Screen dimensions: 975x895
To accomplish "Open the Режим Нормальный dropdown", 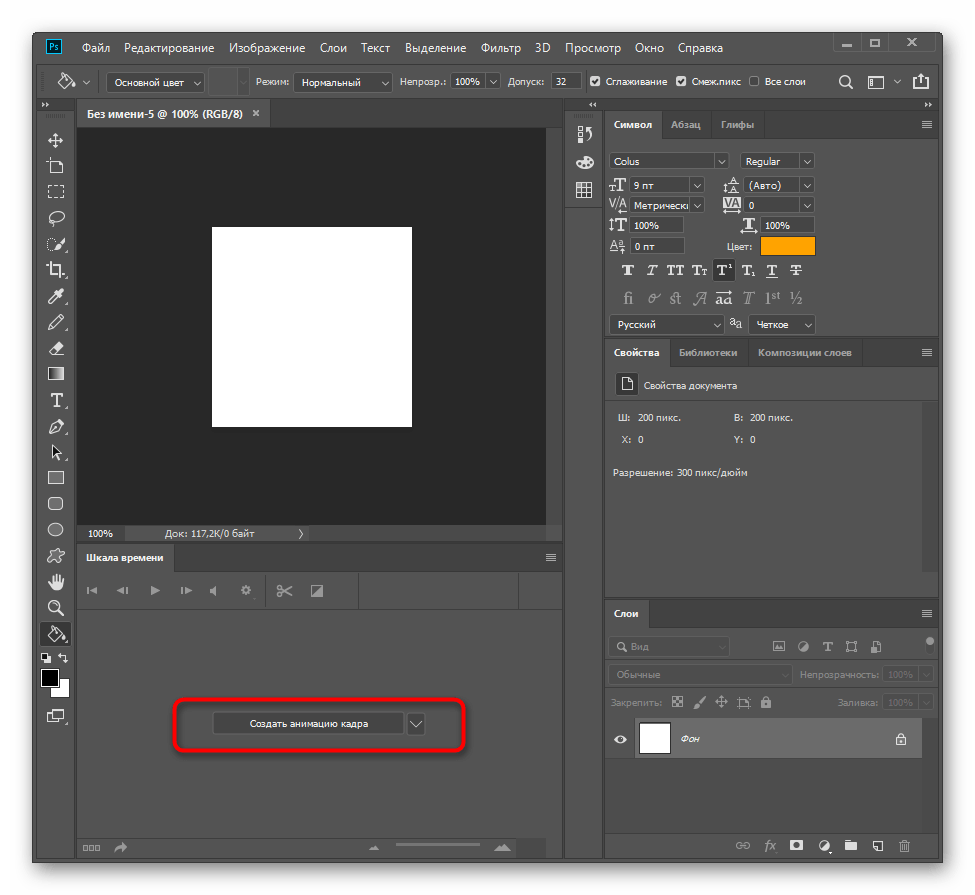I will click(x=343, y=82).
